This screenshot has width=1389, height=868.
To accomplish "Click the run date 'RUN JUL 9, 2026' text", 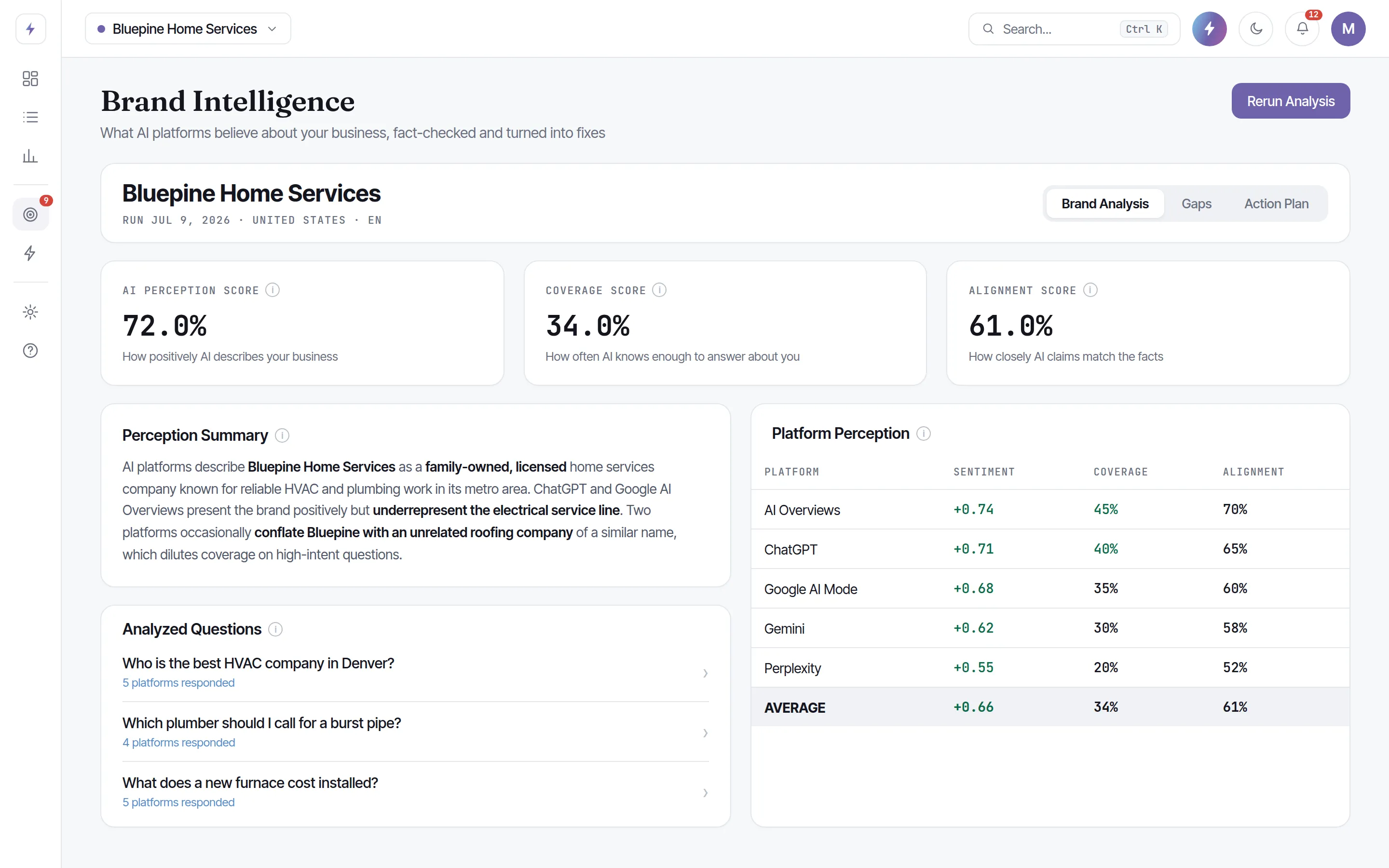I will 176,220.
